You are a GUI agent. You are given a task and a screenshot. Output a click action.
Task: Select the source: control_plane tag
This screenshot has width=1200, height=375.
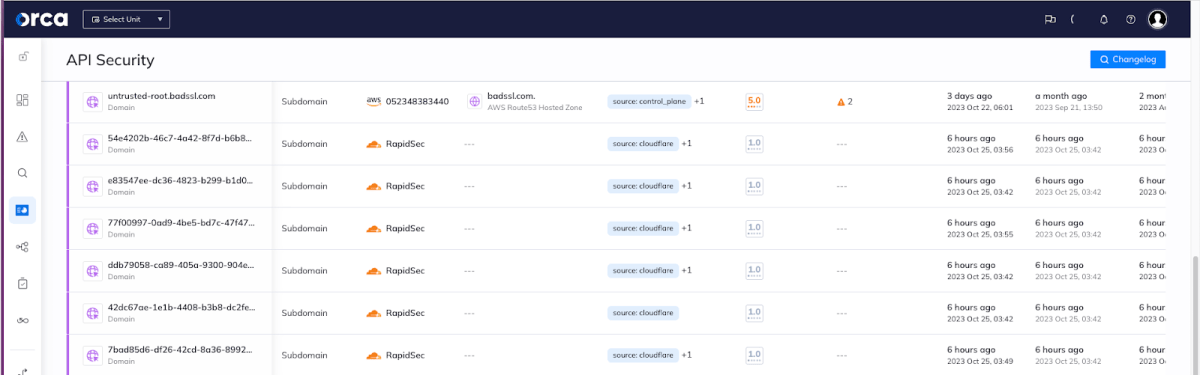pyautogui.click(x=649, y=101)
